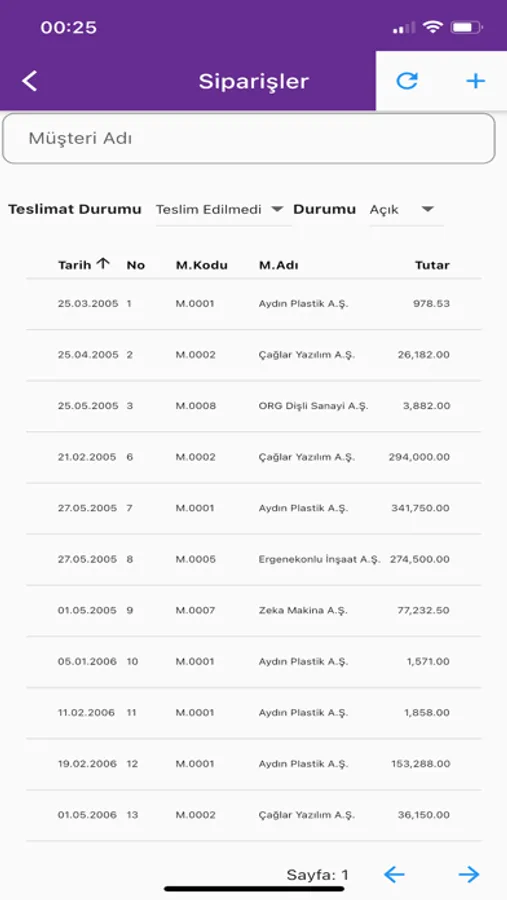Check the Wi-Fi status icon
This screenshot has width=507, height=900.
pyautogui.click(x=432, y=27)
